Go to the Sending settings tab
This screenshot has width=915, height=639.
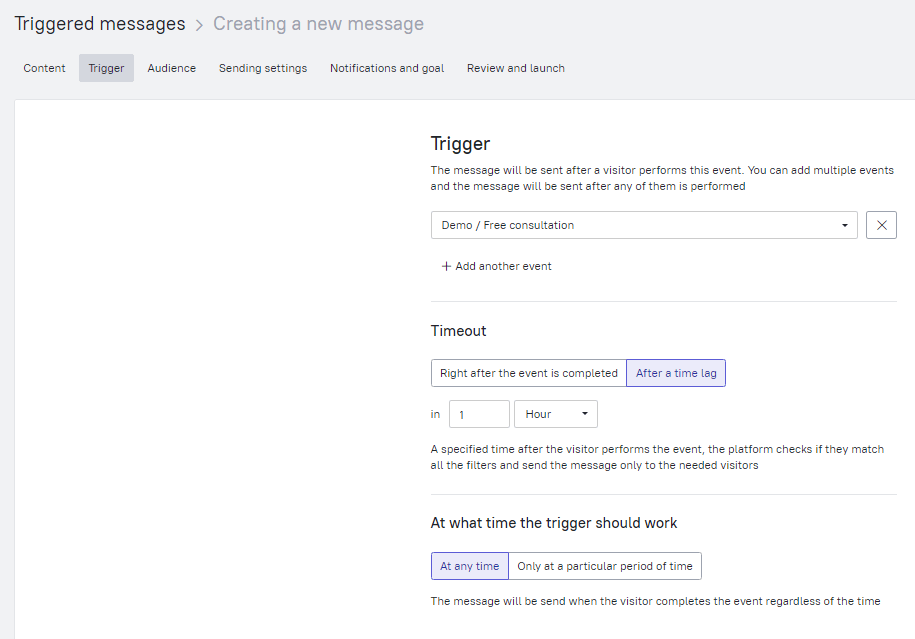coord(263,68)
